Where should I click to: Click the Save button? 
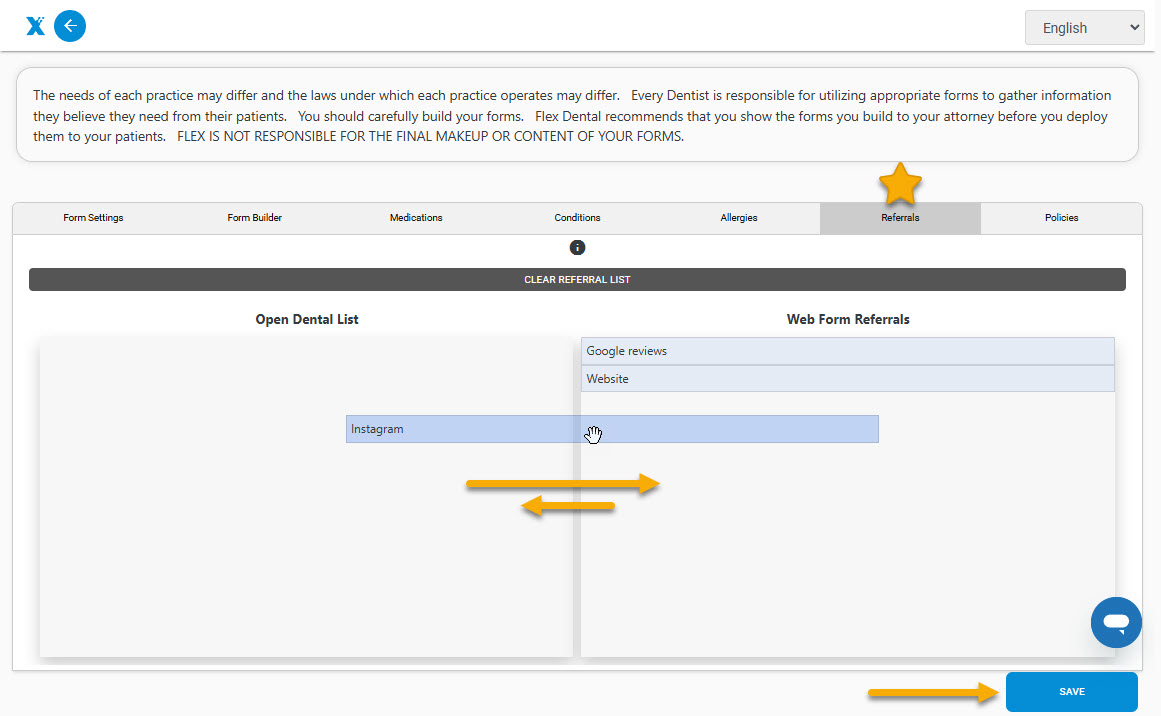(1071, 692)
